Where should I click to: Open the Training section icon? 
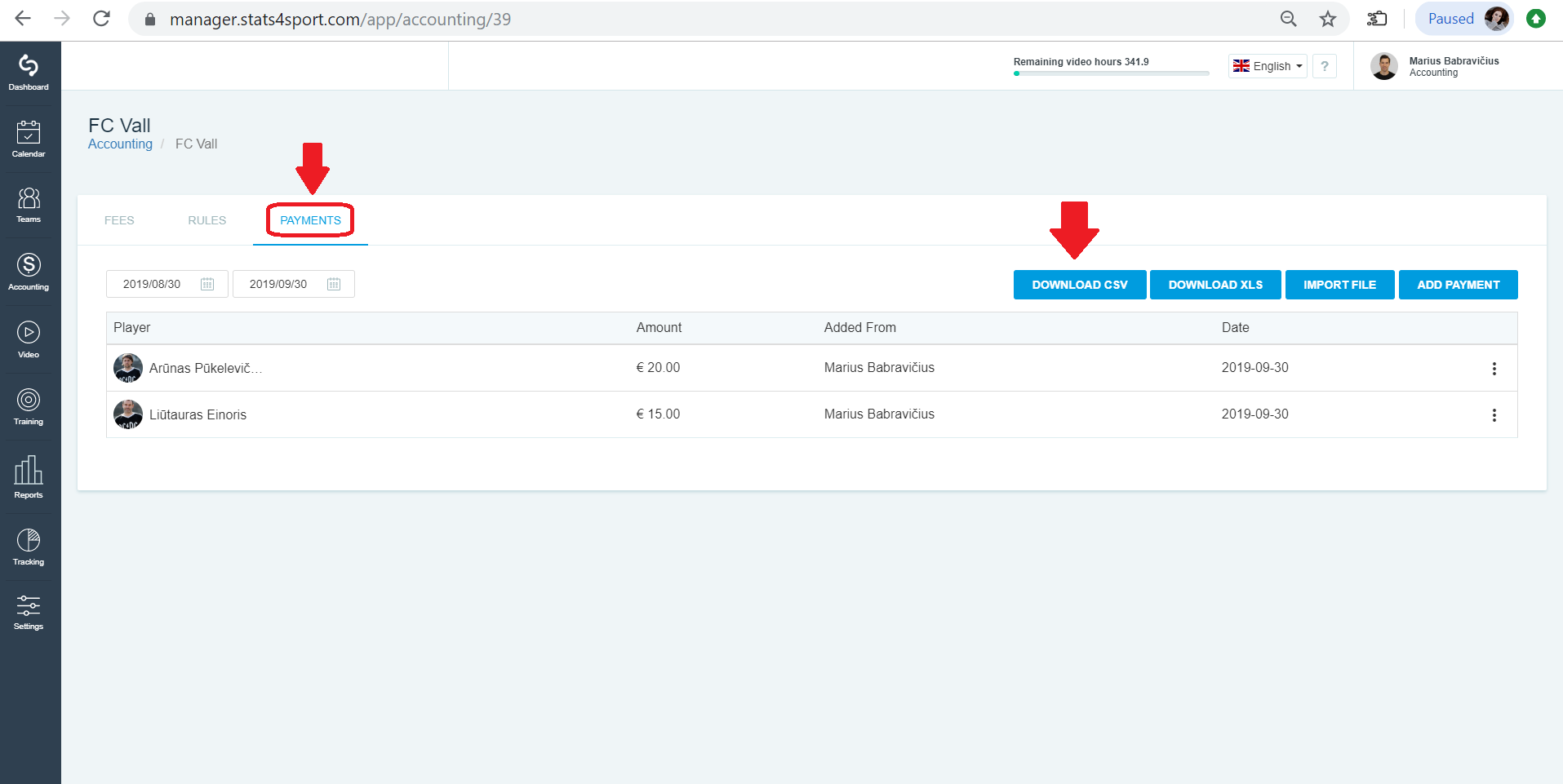(29, 407)
